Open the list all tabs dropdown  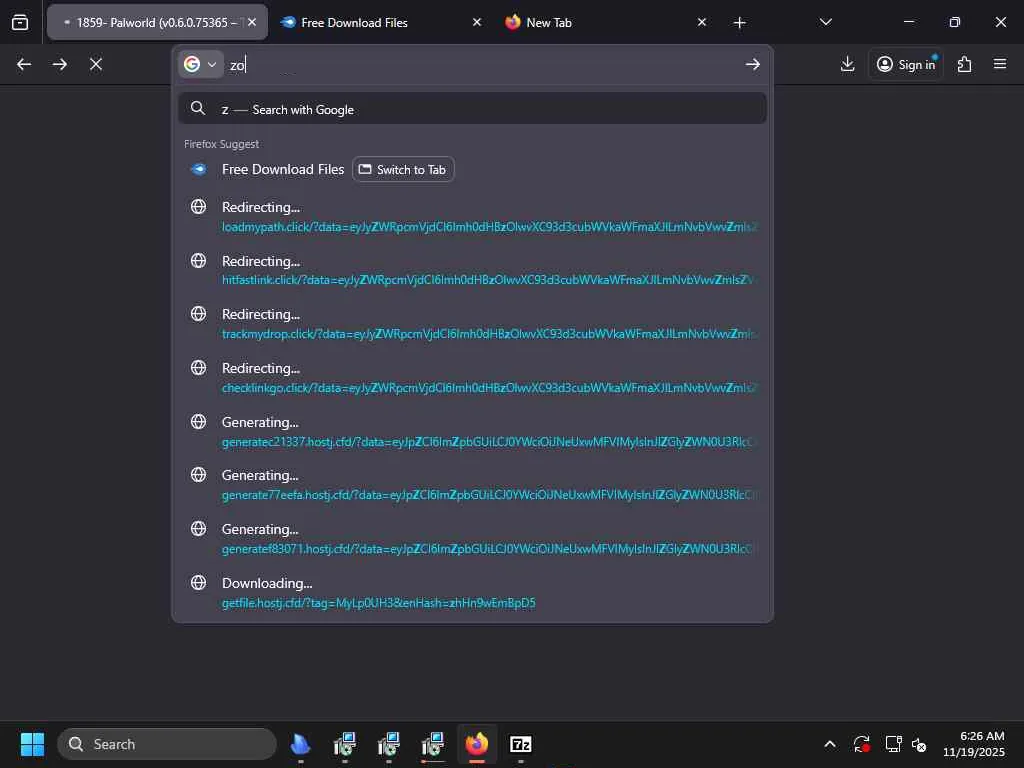(x=825, y=23)
